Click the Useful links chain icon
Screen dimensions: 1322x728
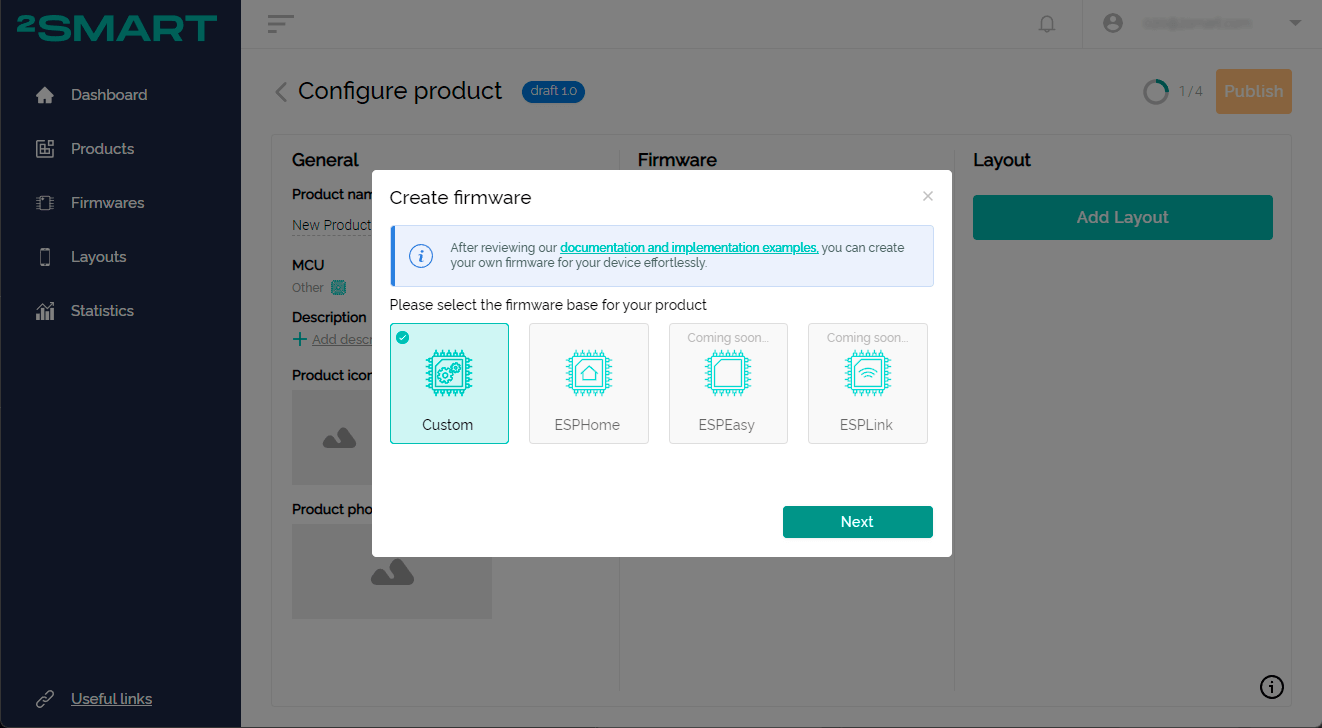click(45, 699)
